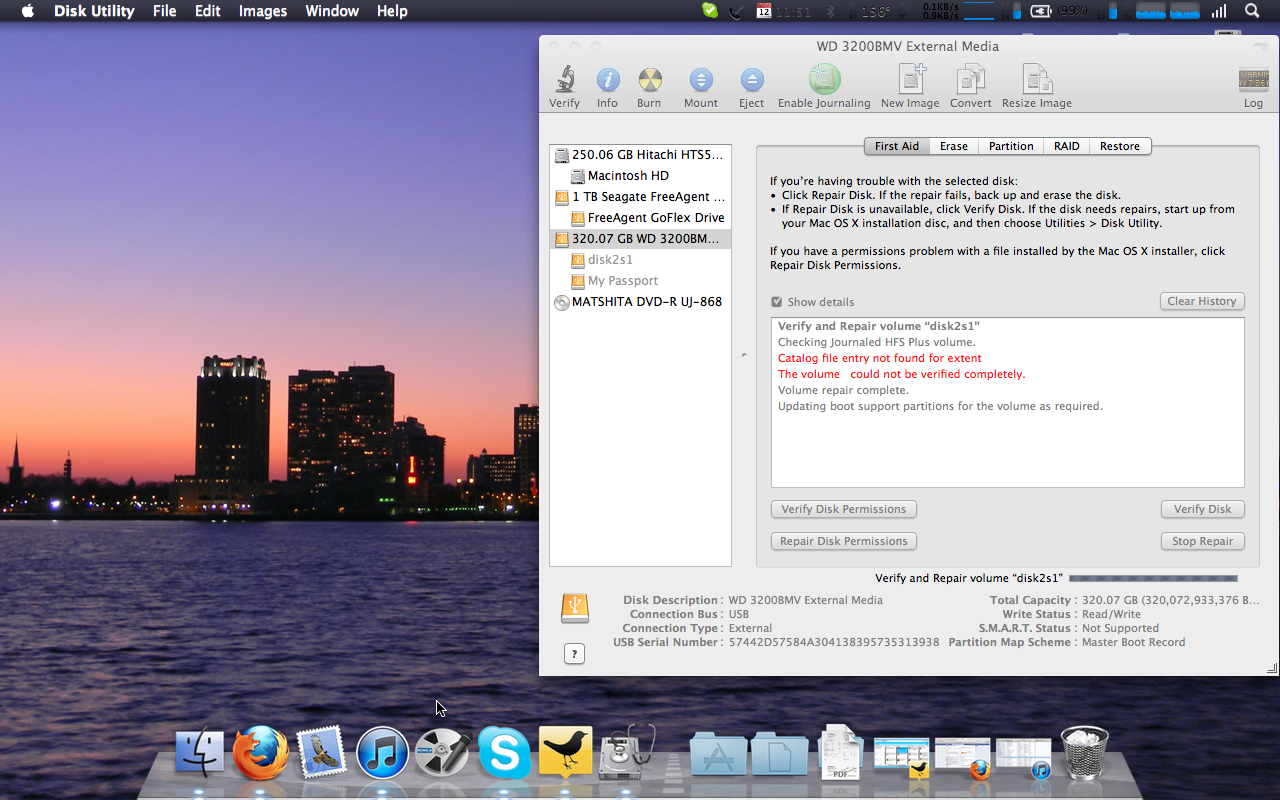Click the Resize Image toolbar icon
Image resolution: width=1280 pixels, height=800 pixels.
tap(1037, 79)
